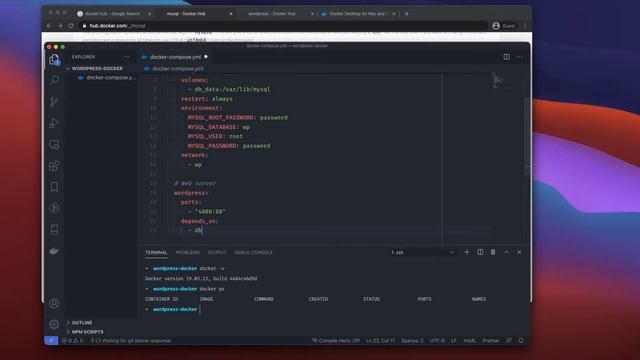Open the terminal selector dropdown labeled zsh

pyautogui.click(x=422, y=252)
